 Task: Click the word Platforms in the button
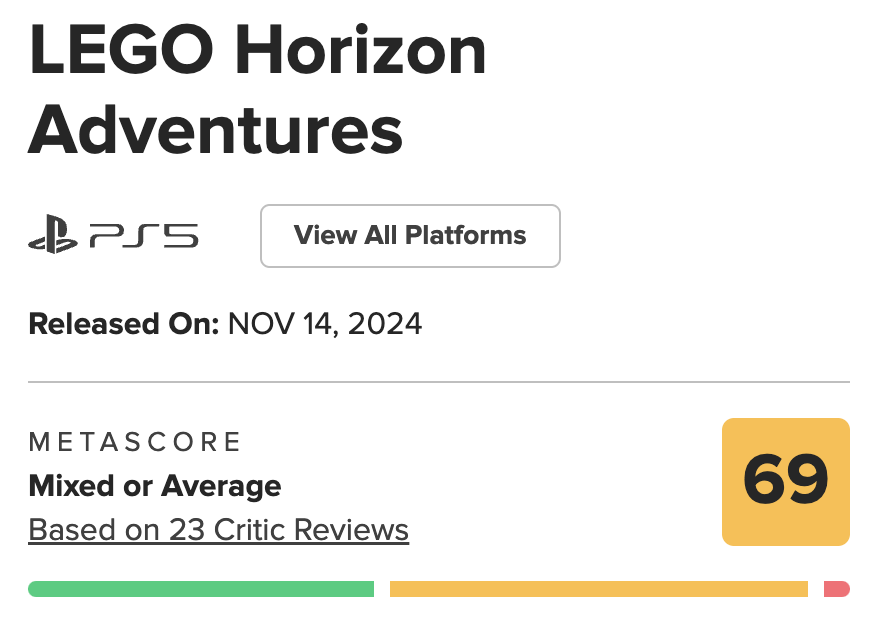pyautogui.click(x=465, y=235)
